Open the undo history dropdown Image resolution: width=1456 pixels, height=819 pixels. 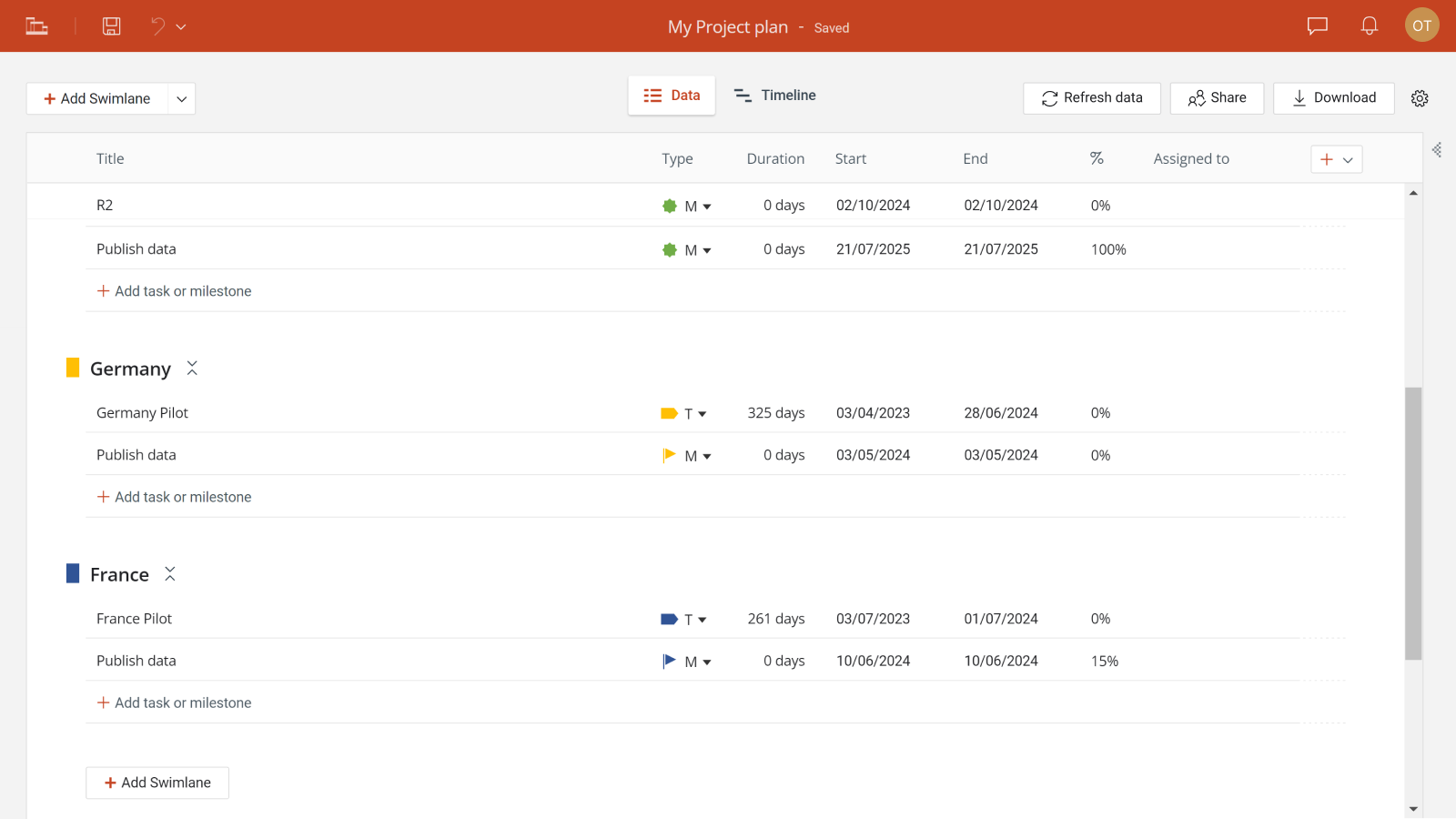click(182, 25)
